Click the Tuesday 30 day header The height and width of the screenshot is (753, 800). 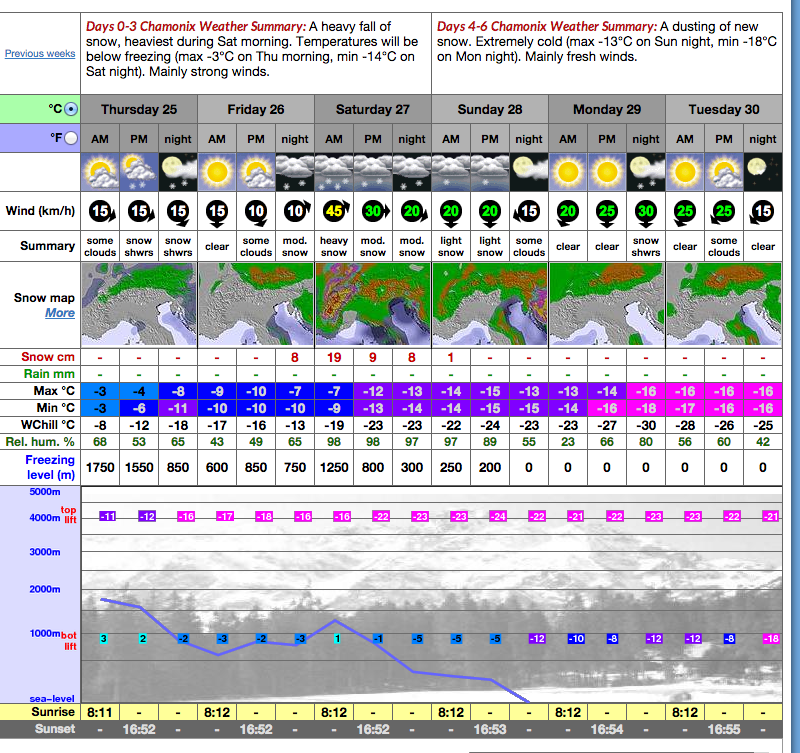[x=724, y=109]
